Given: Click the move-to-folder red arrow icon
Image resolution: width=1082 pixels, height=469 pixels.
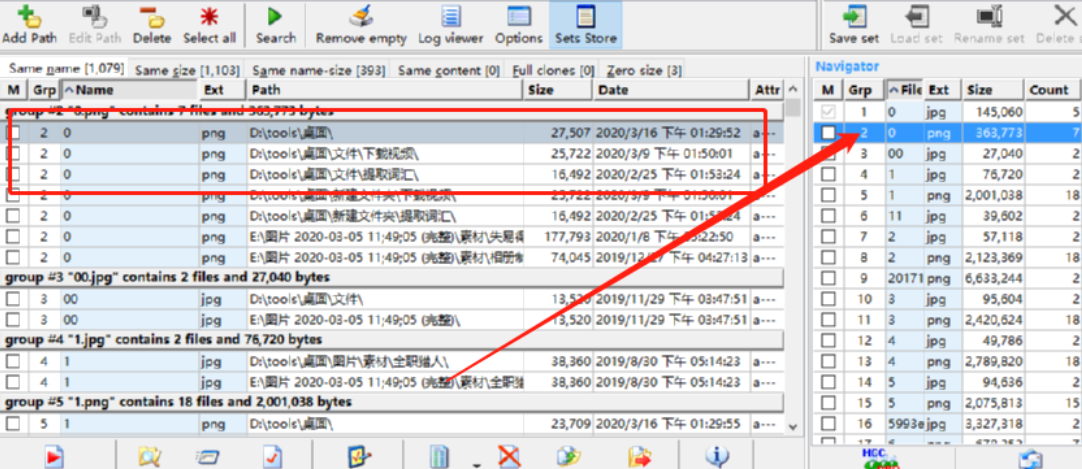Looking at the screenshot, I should [x=640, y=457].
